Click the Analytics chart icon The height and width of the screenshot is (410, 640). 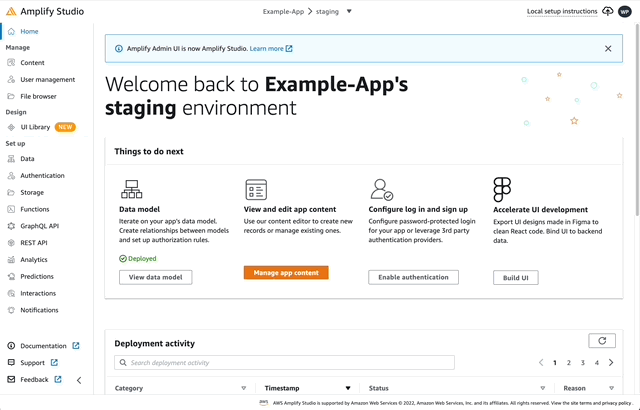pyautogui.click(x=11, y=259)
